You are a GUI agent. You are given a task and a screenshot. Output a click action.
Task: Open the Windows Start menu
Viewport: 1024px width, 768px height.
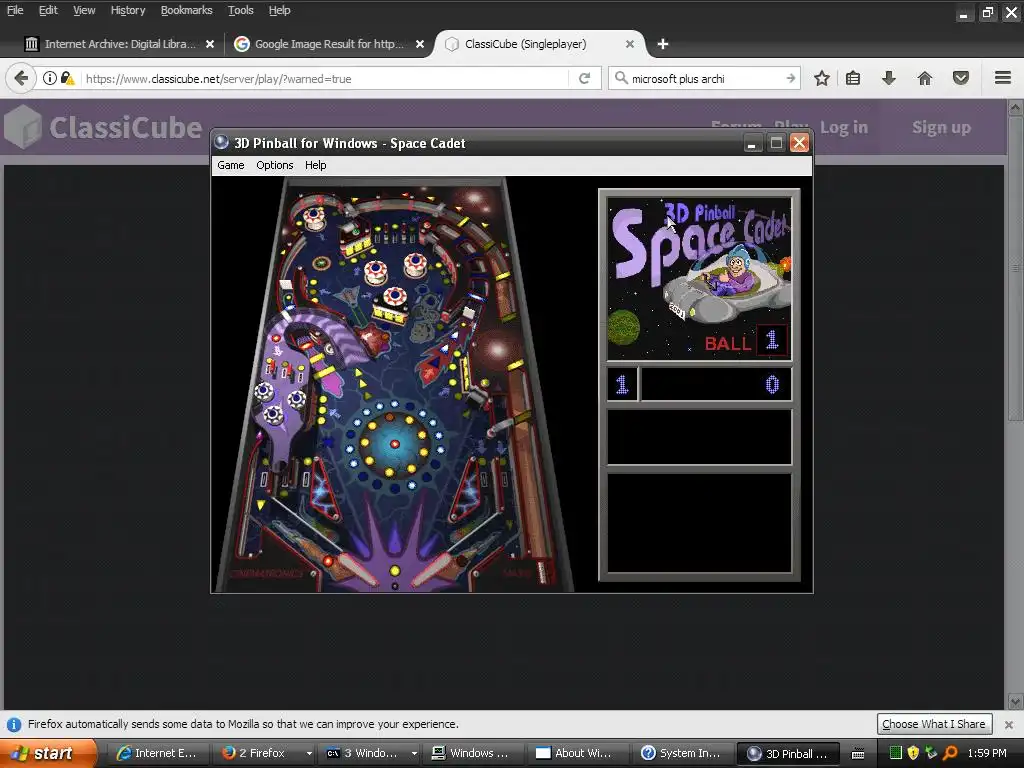pos(48,753)
